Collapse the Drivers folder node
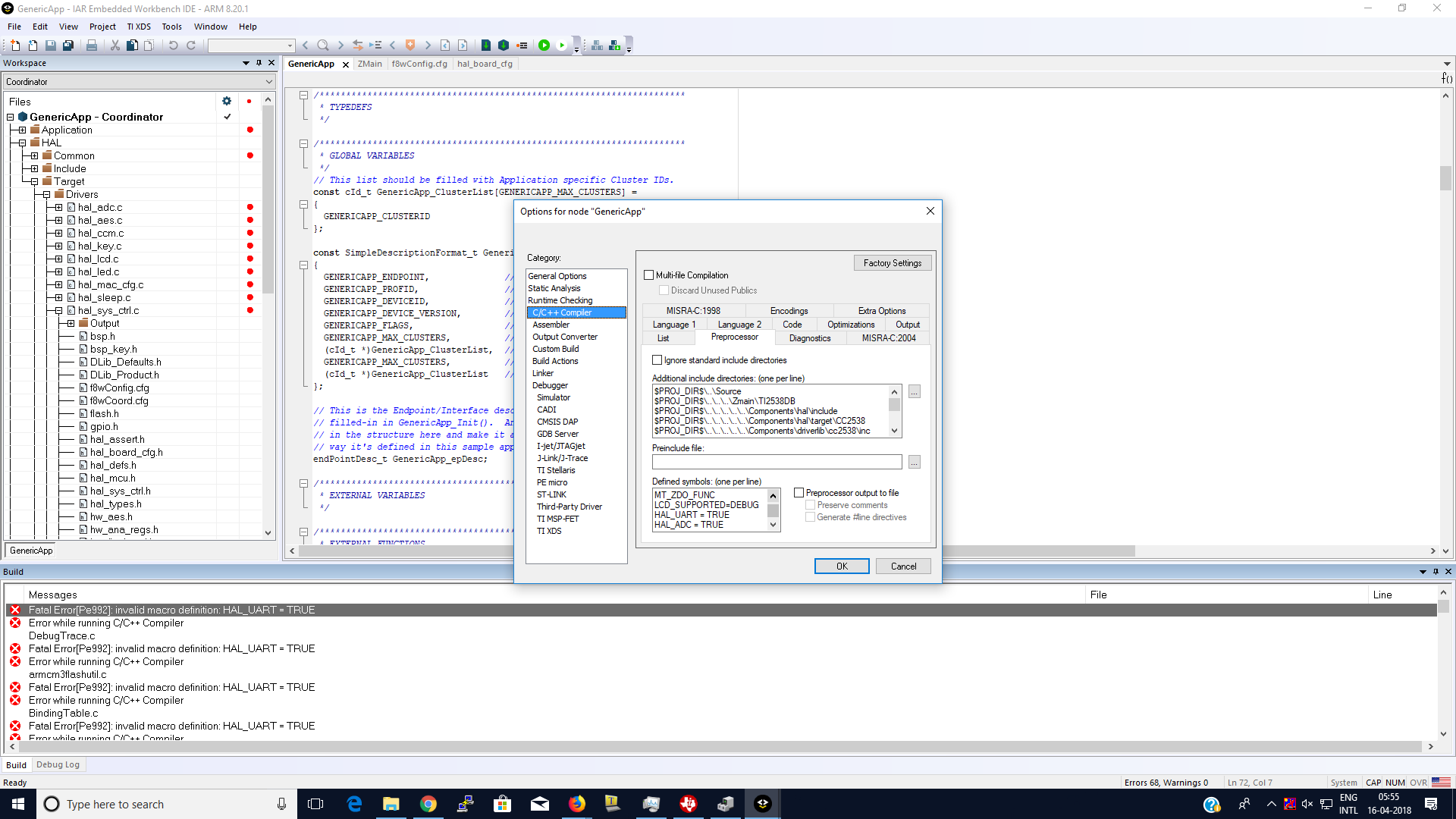This screenshot has height=819, width=1456. click(x=46, y=195)
